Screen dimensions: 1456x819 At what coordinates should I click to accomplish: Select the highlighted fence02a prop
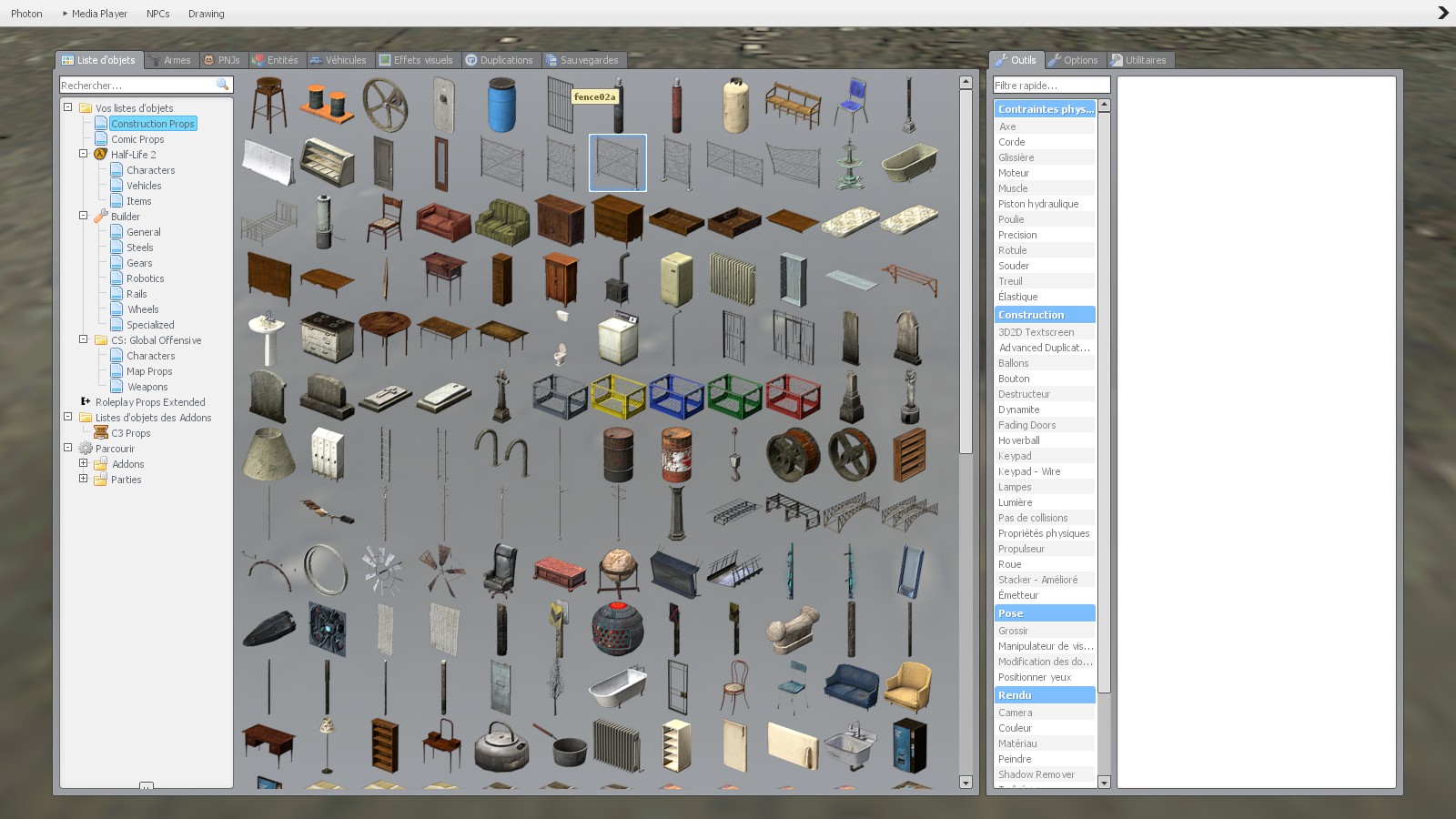click(x=618, y=163)
